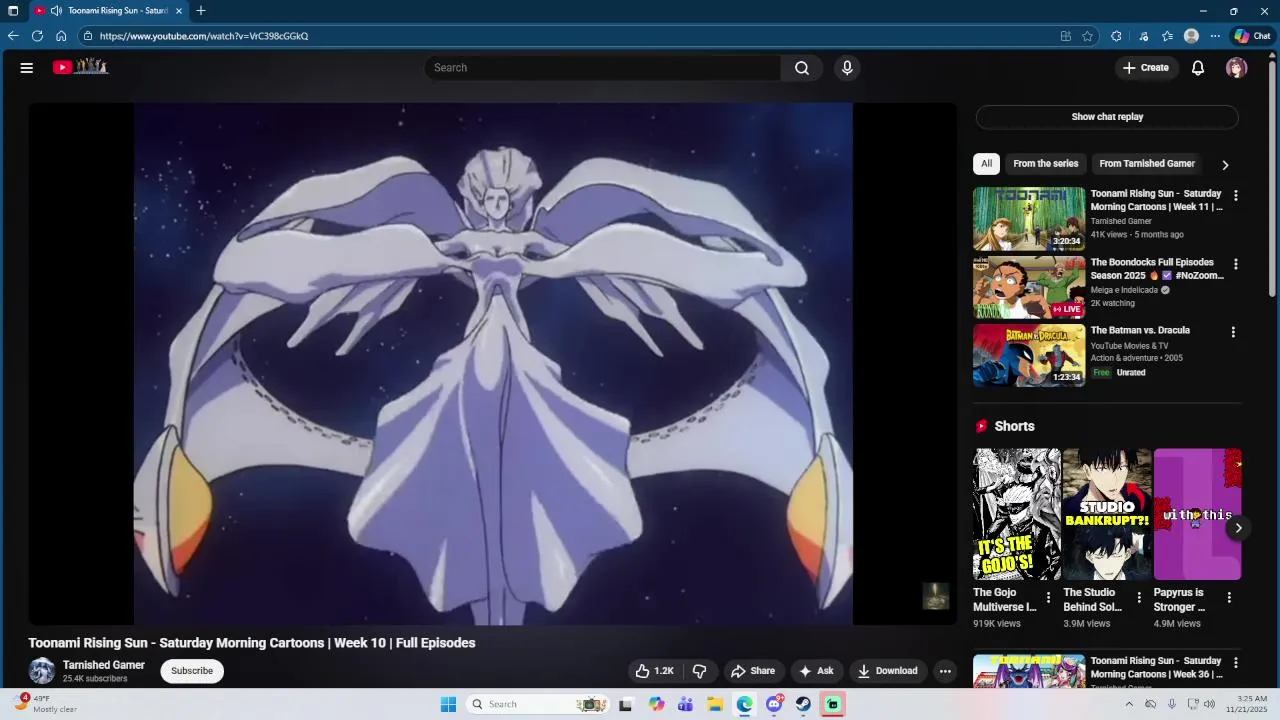
Task: Show more filter chips with the arrow
Action: pos(1225,165)
